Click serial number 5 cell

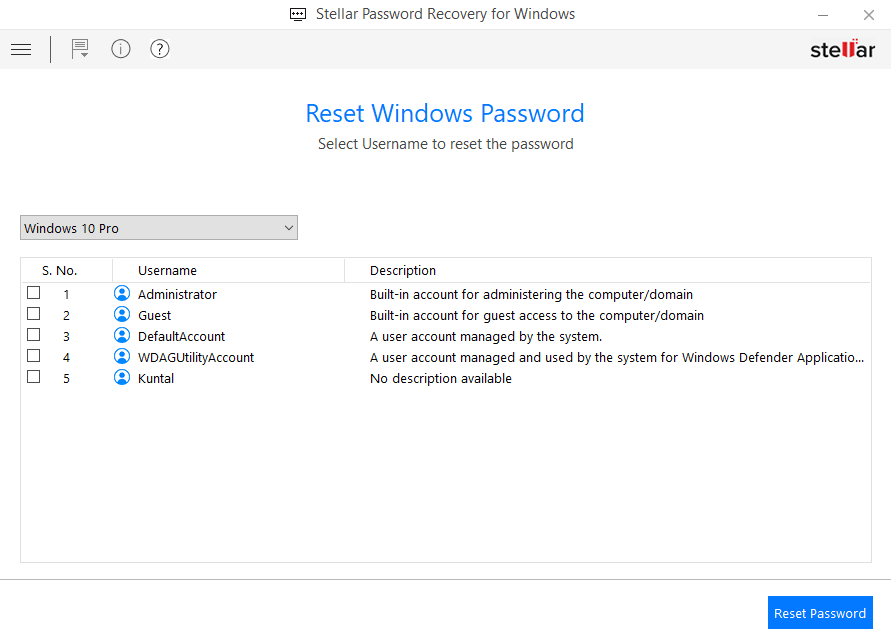coord(66,379)
